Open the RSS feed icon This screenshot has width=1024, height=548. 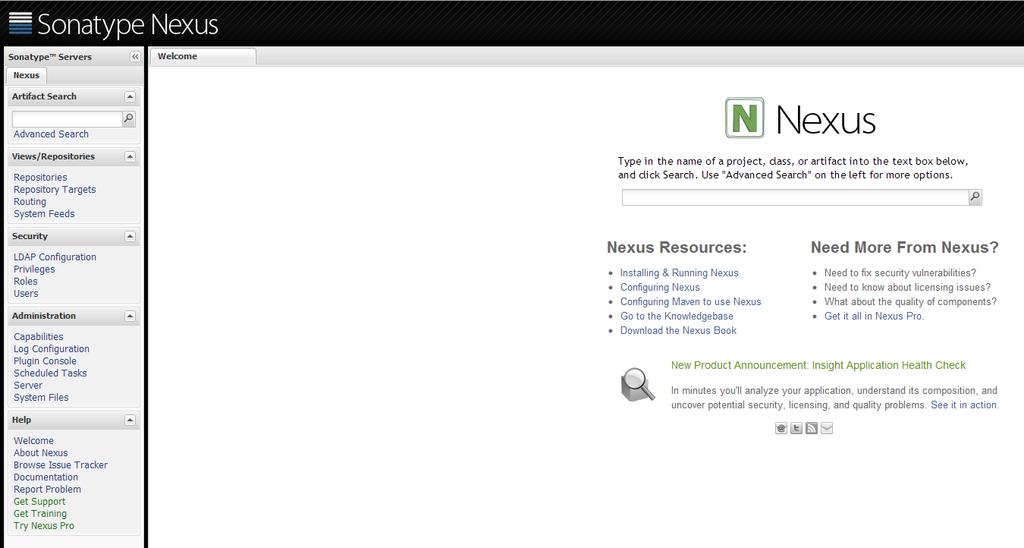(812, 428)
